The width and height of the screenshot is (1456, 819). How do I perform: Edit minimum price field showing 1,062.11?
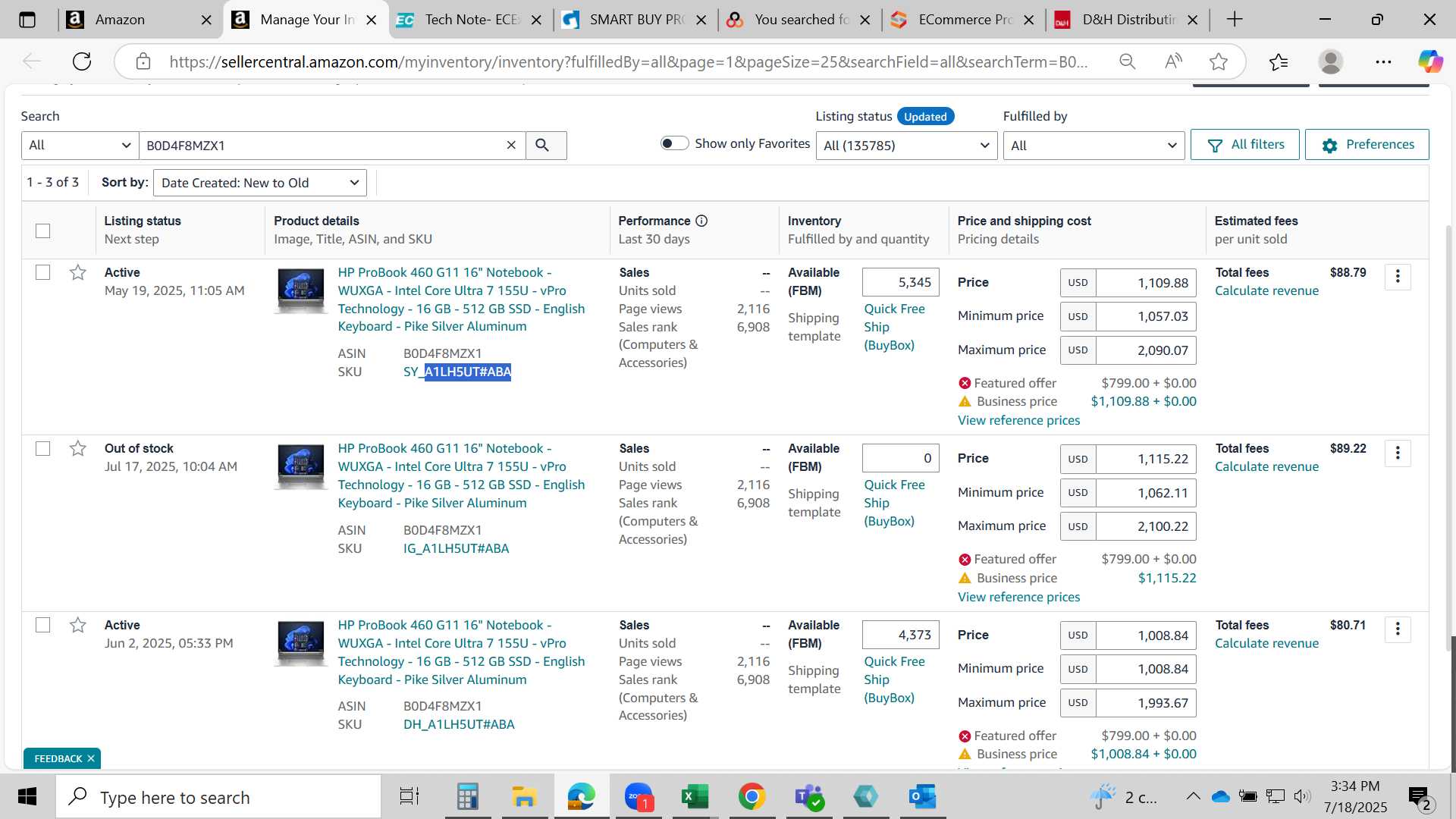tap(1146, 492)
